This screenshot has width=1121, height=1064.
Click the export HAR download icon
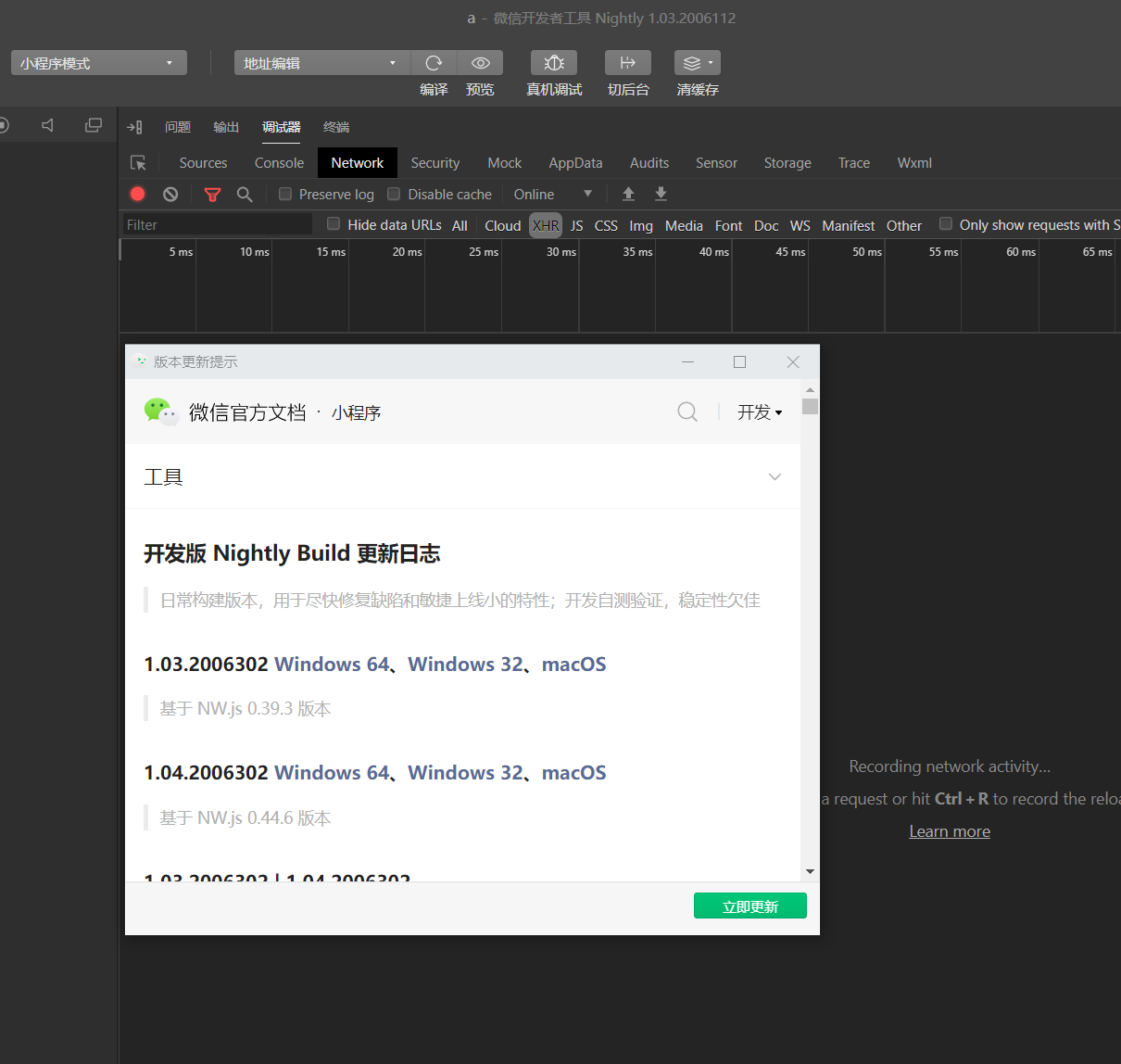point(661,194)
